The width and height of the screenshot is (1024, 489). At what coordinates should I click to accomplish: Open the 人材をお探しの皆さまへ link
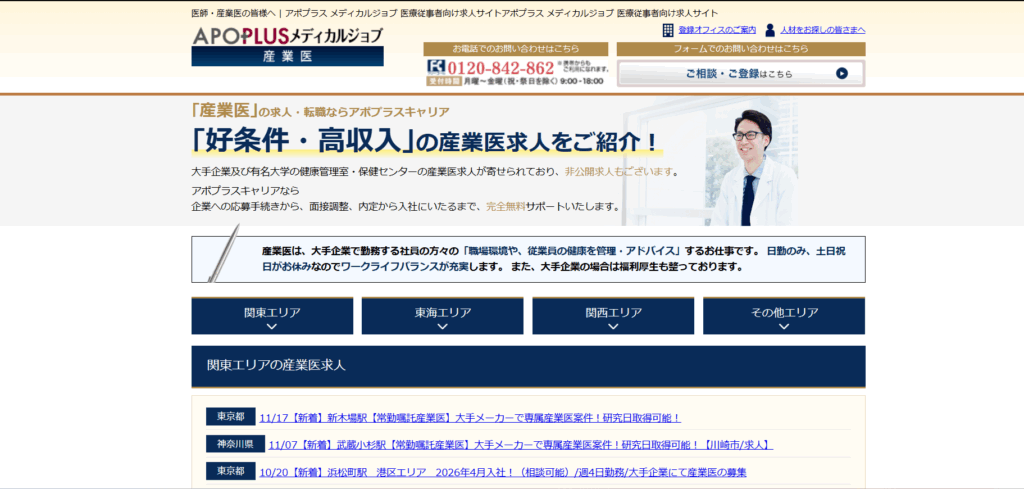(823, 30)
